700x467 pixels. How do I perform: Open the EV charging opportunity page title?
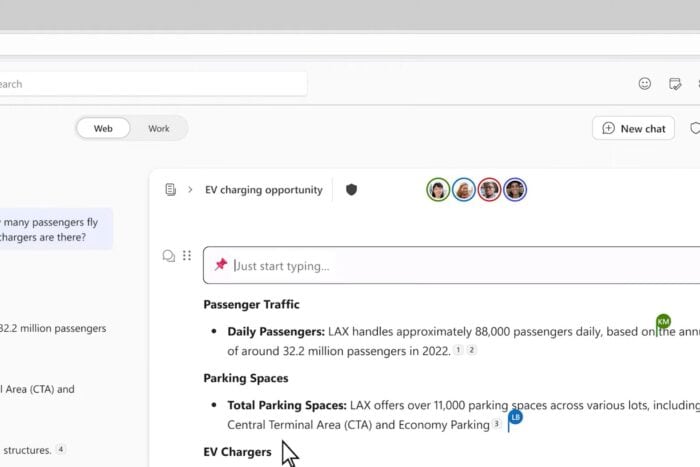(x=263, y=189)
